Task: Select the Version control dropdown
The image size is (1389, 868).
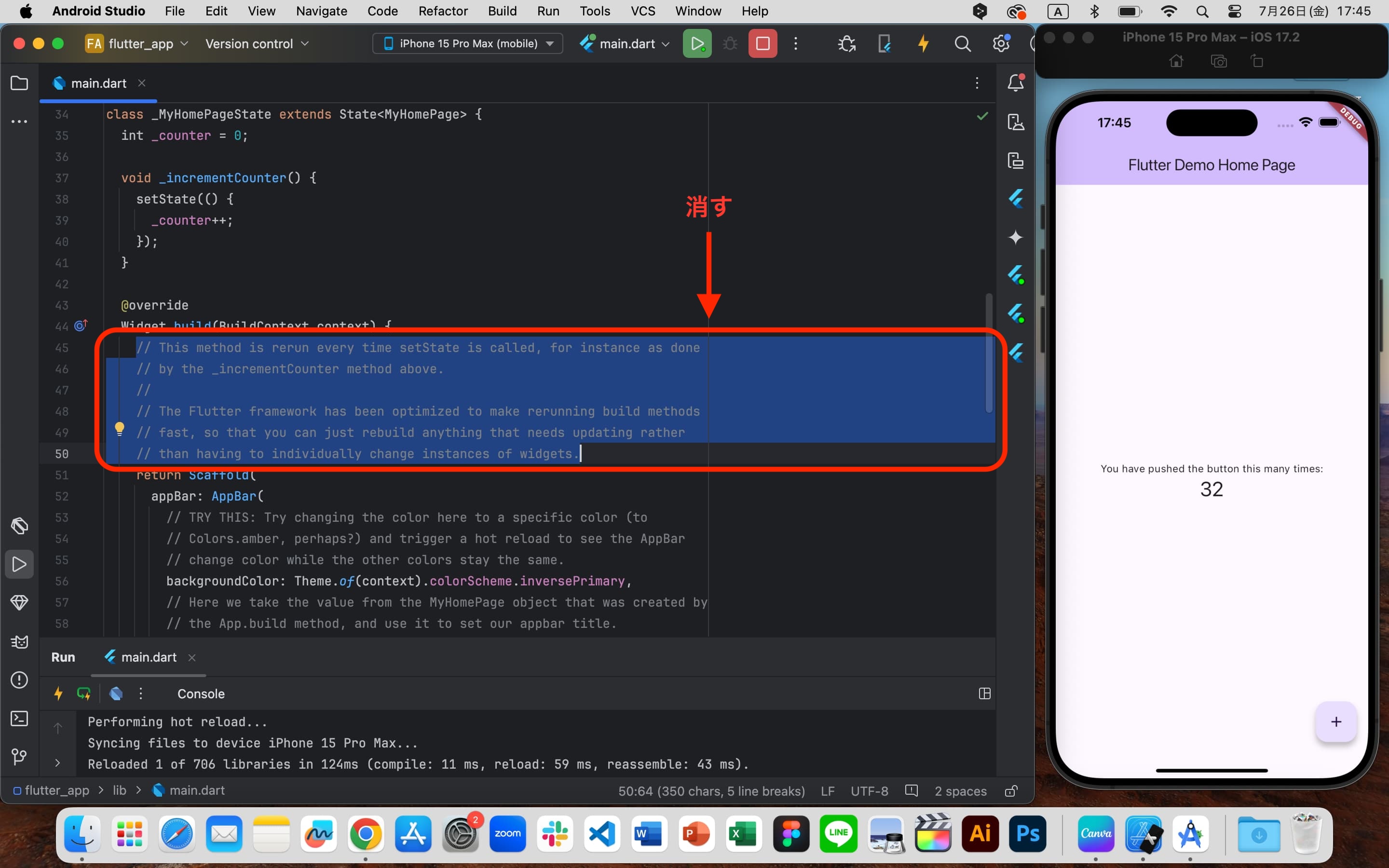Action: click(255, 44)
